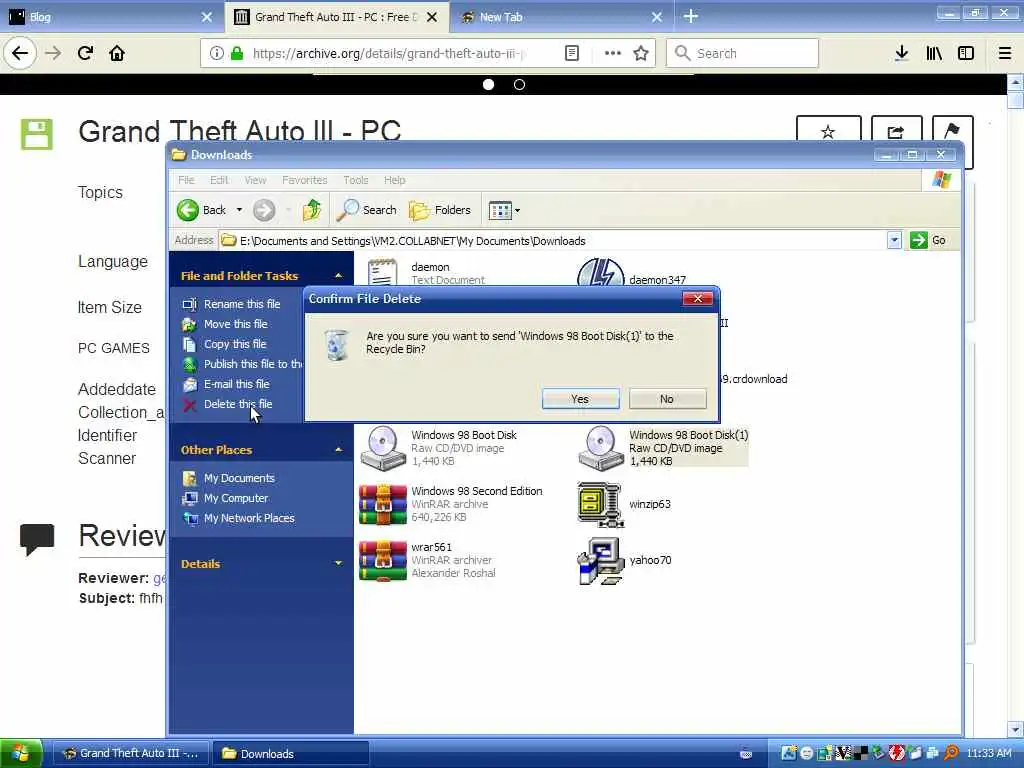Open the Favorites menu in explorer
1024x768 pixels.
tap(304, 180)
